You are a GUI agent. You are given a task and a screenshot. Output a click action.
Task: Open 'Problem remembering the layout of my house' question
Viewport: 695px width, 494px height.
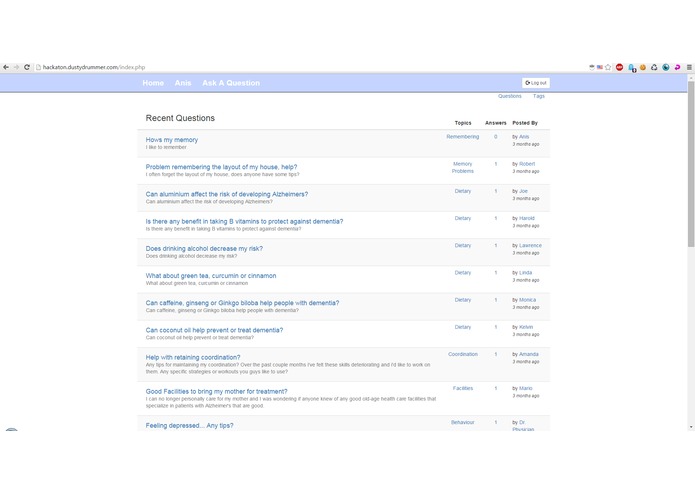point(221,167)
